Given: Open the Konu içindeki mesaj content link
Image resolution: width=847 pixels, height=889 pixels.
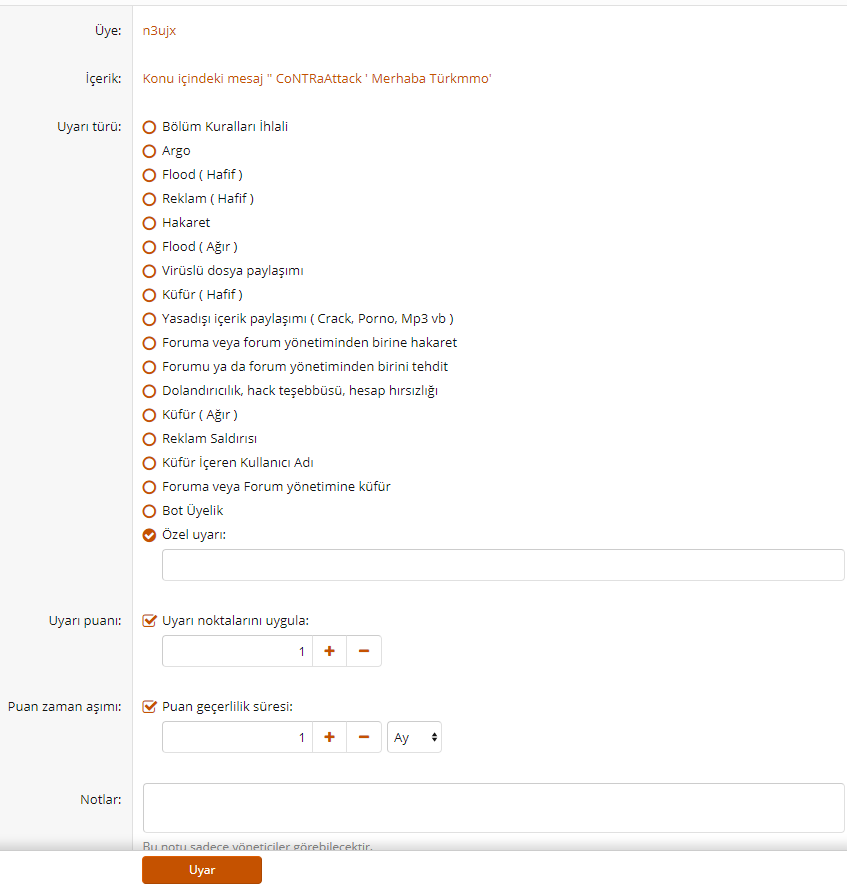Looking at the screenshot, I should pos(317,79).
